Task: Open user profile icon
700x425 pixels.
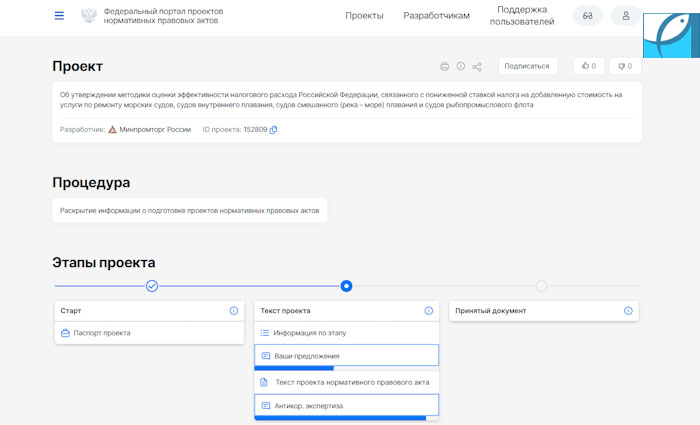Action: point(626,16)
